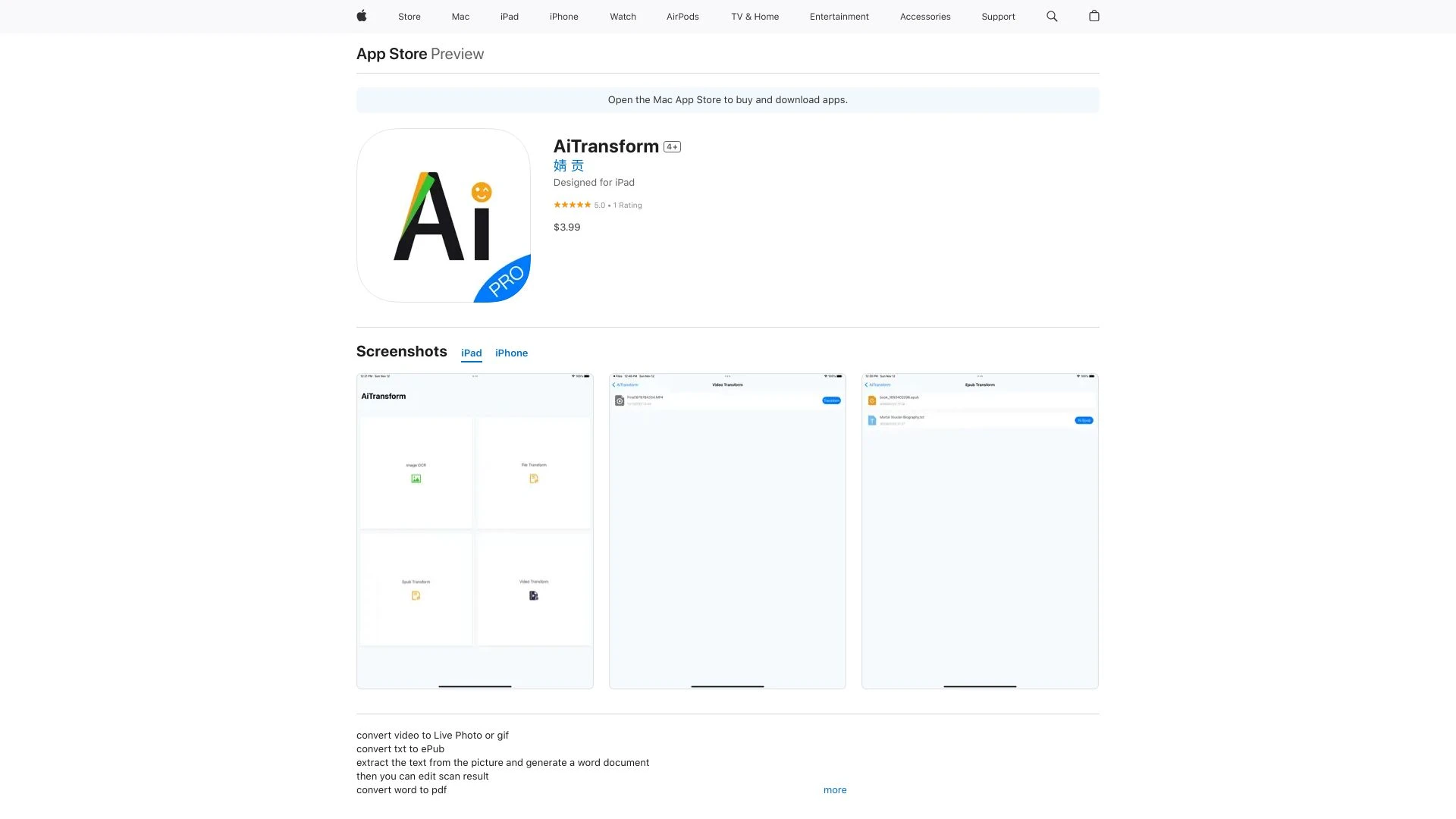Viewport: 1456px width, 819px height.
Task: Select the iPad screenshots tab
Action: pos(471,353)
